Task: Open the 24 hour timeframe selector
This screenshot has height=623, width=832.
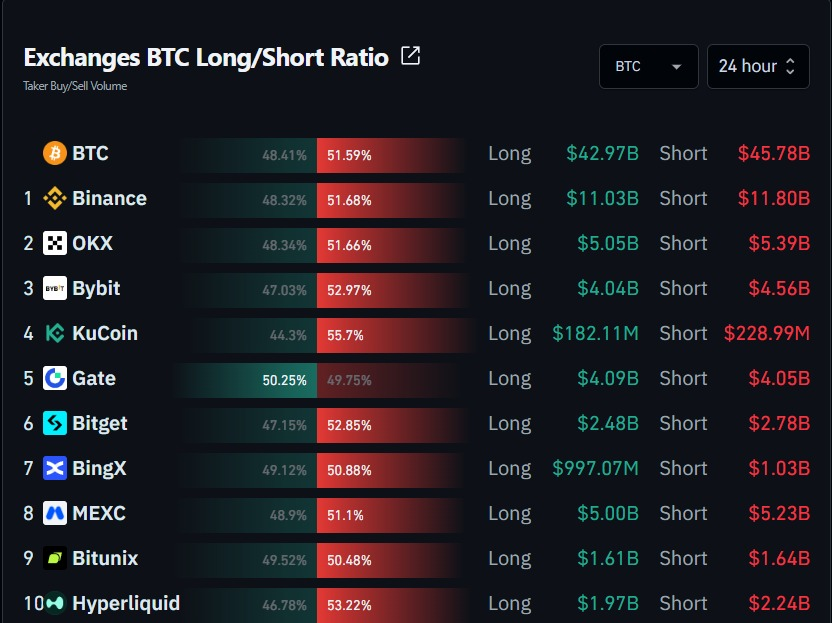Action: [x=758, y=66]
